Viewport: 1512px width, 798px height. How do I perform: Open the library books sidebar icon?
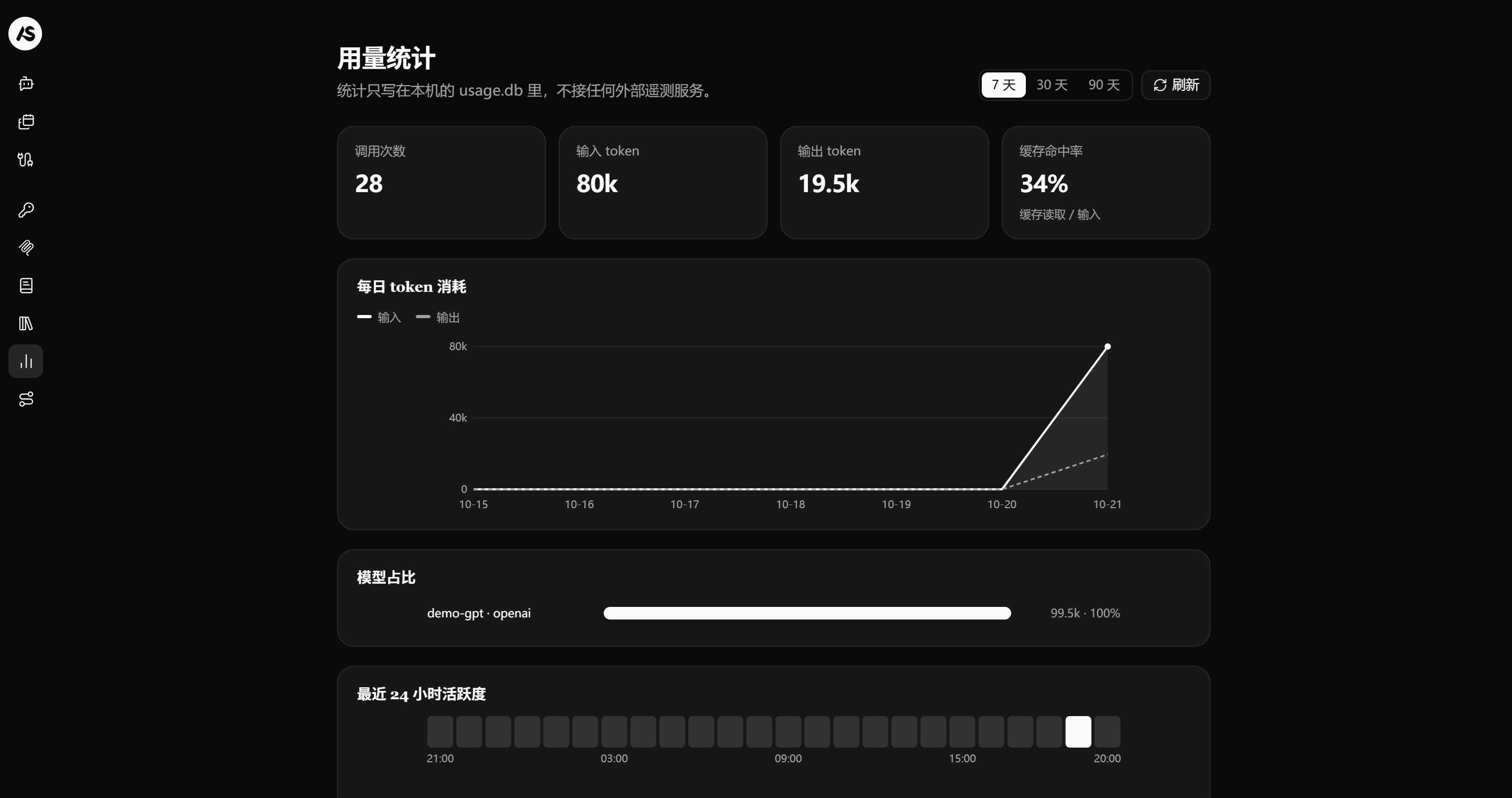[x=26, y=323]
